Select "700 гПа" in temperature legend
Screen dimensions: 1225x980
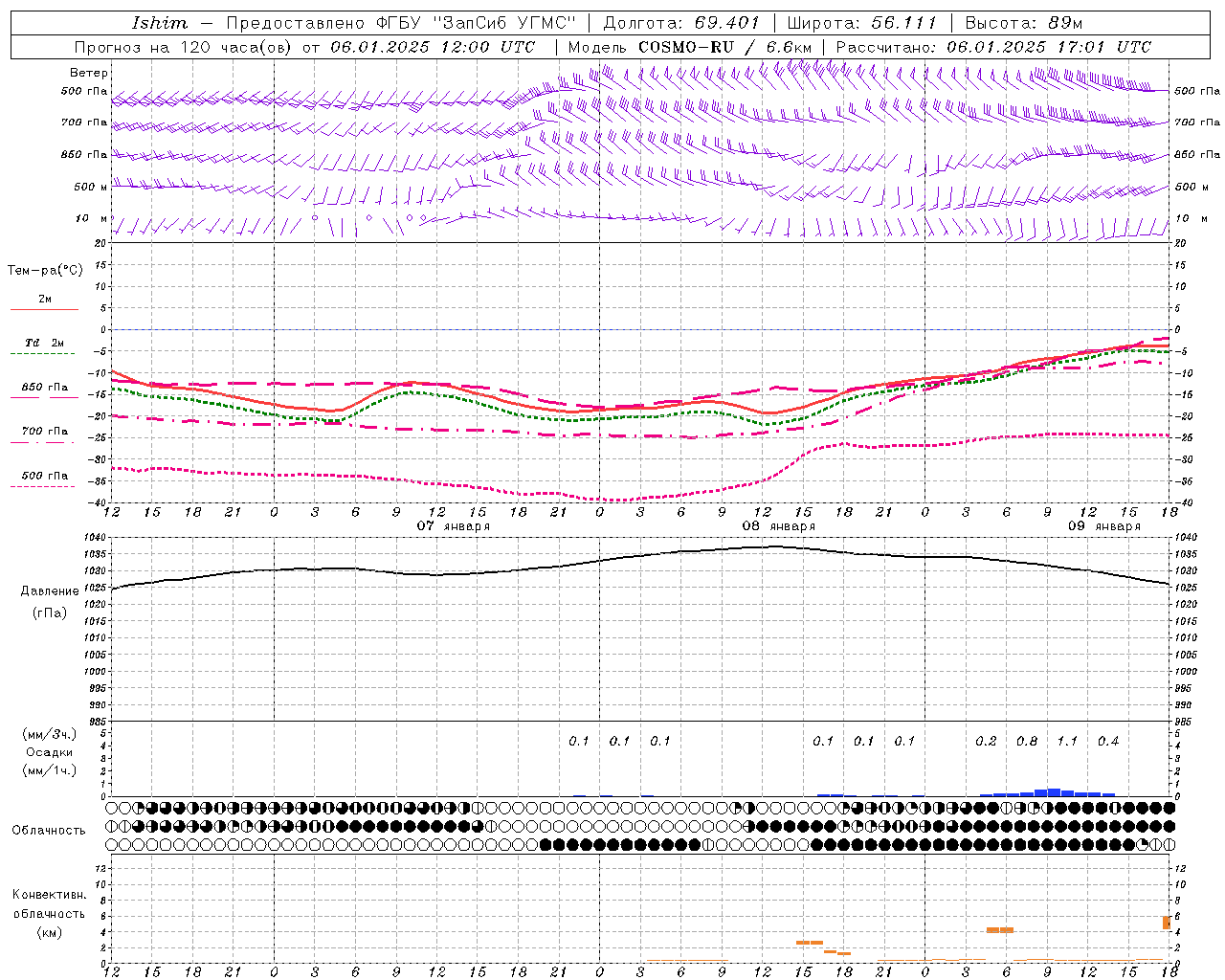[45, 432]
